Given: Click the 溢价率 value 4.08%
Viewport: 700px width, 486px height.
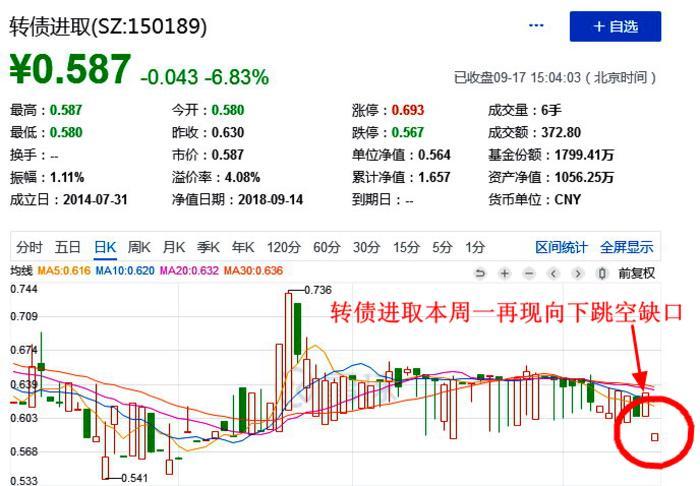Looking at the screenshot, I should tap(242, 177).
